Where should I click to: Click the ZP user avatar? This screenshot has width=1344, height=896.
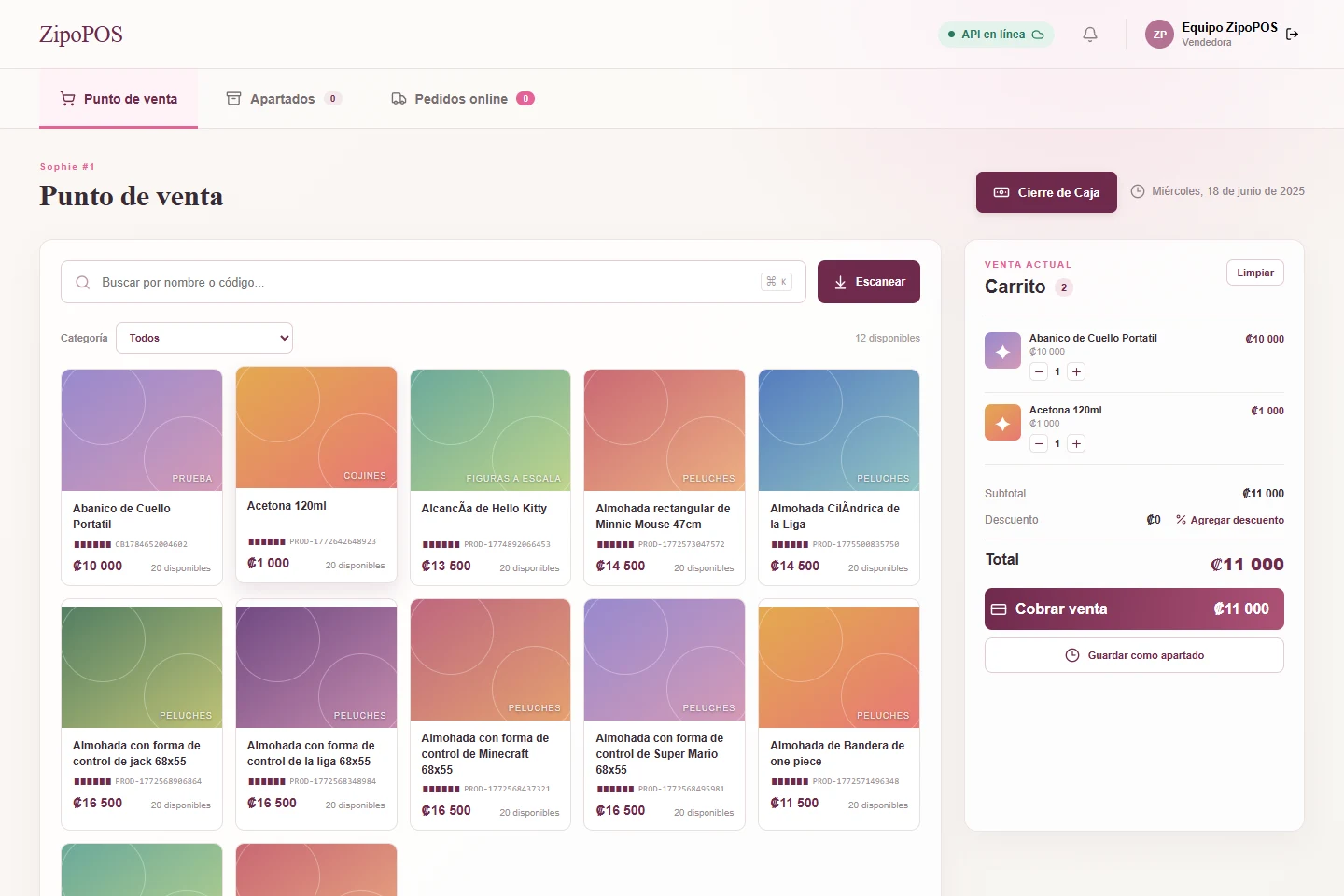[1159, 35]
